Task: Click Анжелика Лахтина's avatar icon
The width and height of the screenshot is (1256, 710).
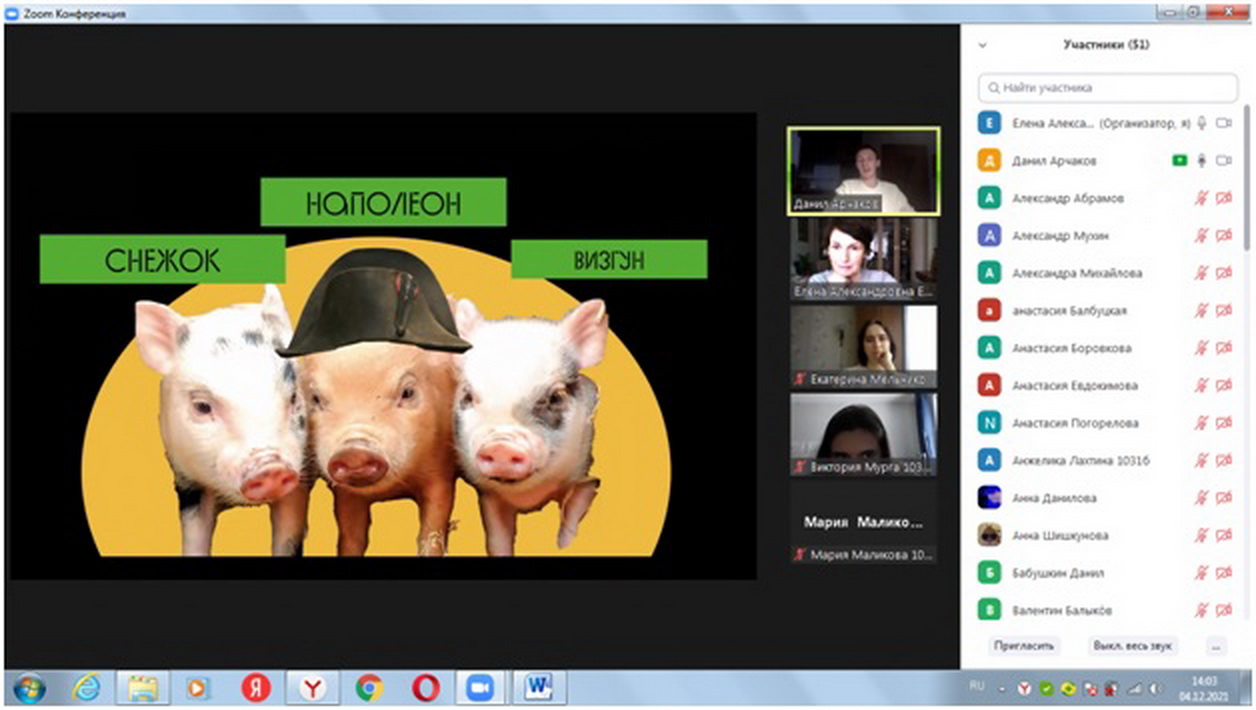Action: pos(989,461)
